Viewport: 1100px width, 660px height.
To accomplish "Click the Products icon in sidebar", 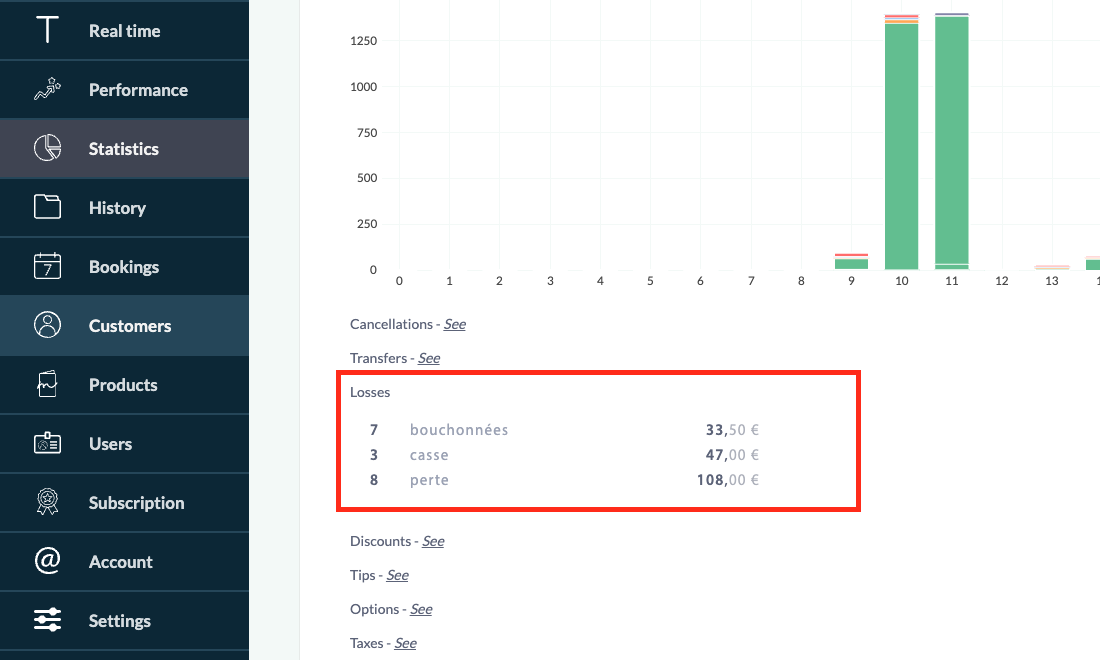I will point(47,385).
